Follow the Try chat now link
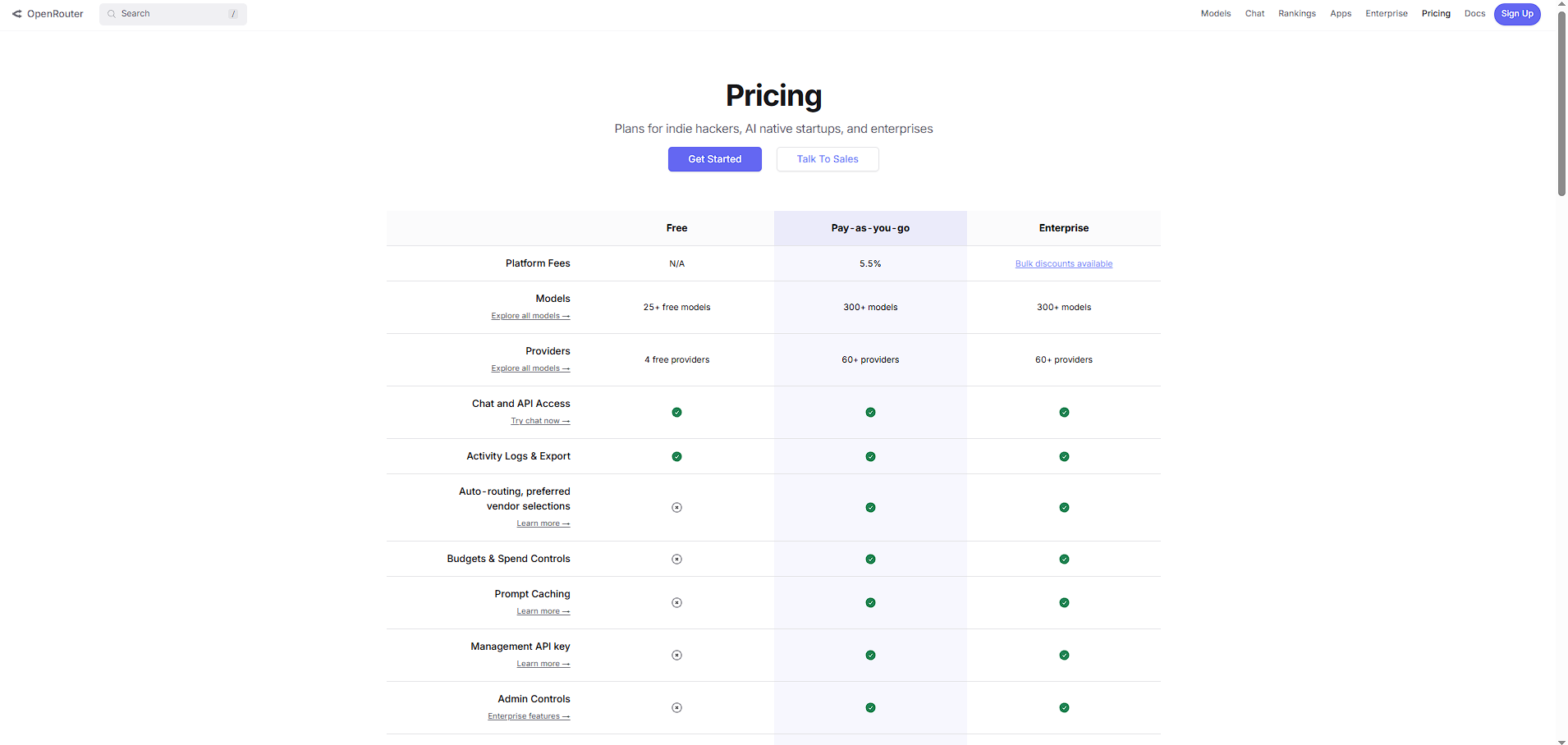 pyautogui.click(x=539, y=421)
